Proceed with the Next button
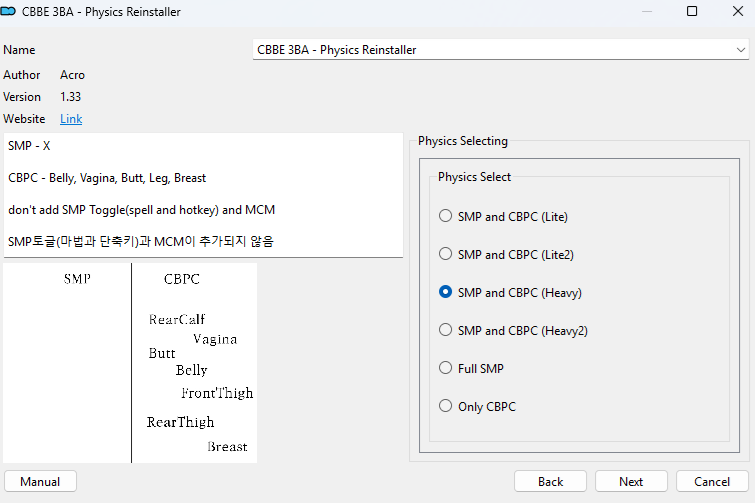This screenshot has width=755, height=503. (631, 481)
